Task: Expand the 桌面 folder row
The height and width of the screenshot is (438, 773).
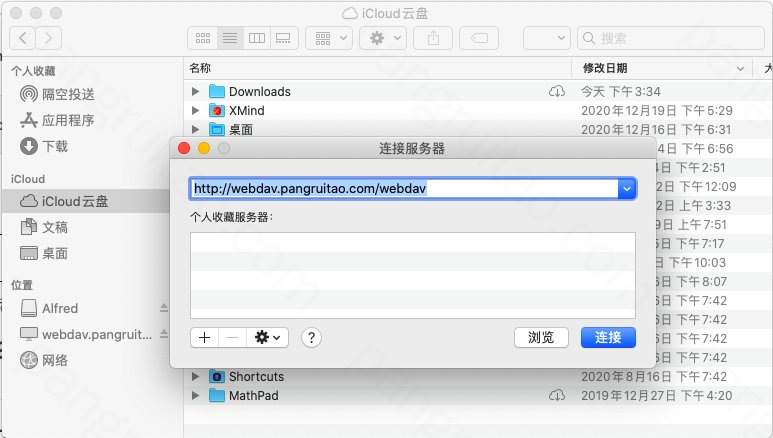Action: click(x=195, y=129)
